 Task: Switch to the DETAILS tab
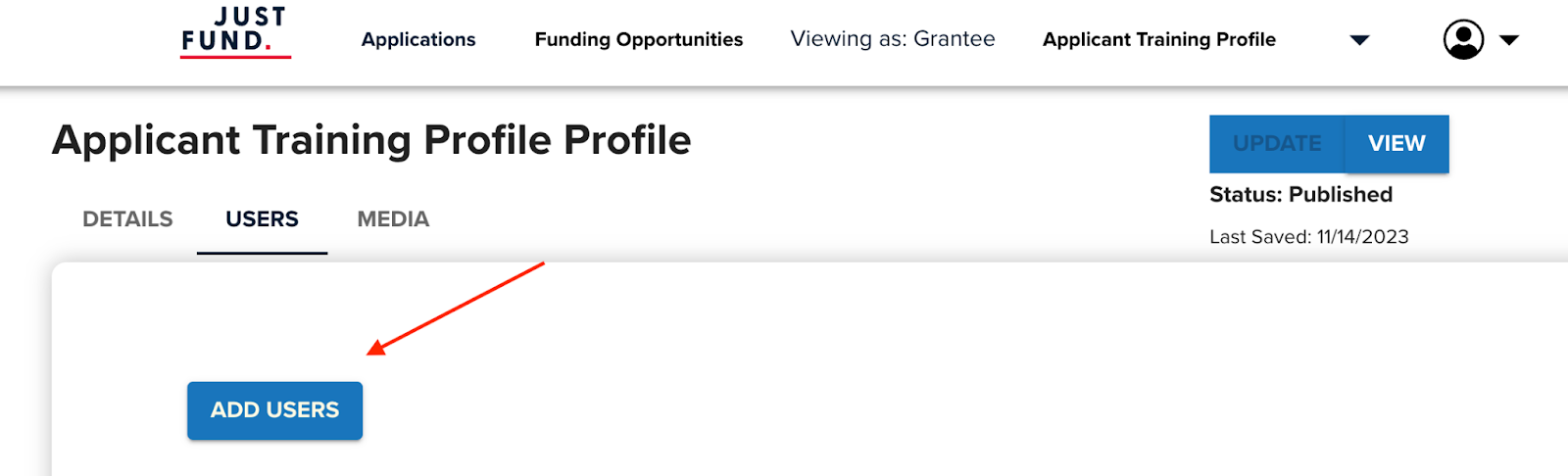pyautogui.click(x=127, y=219)
